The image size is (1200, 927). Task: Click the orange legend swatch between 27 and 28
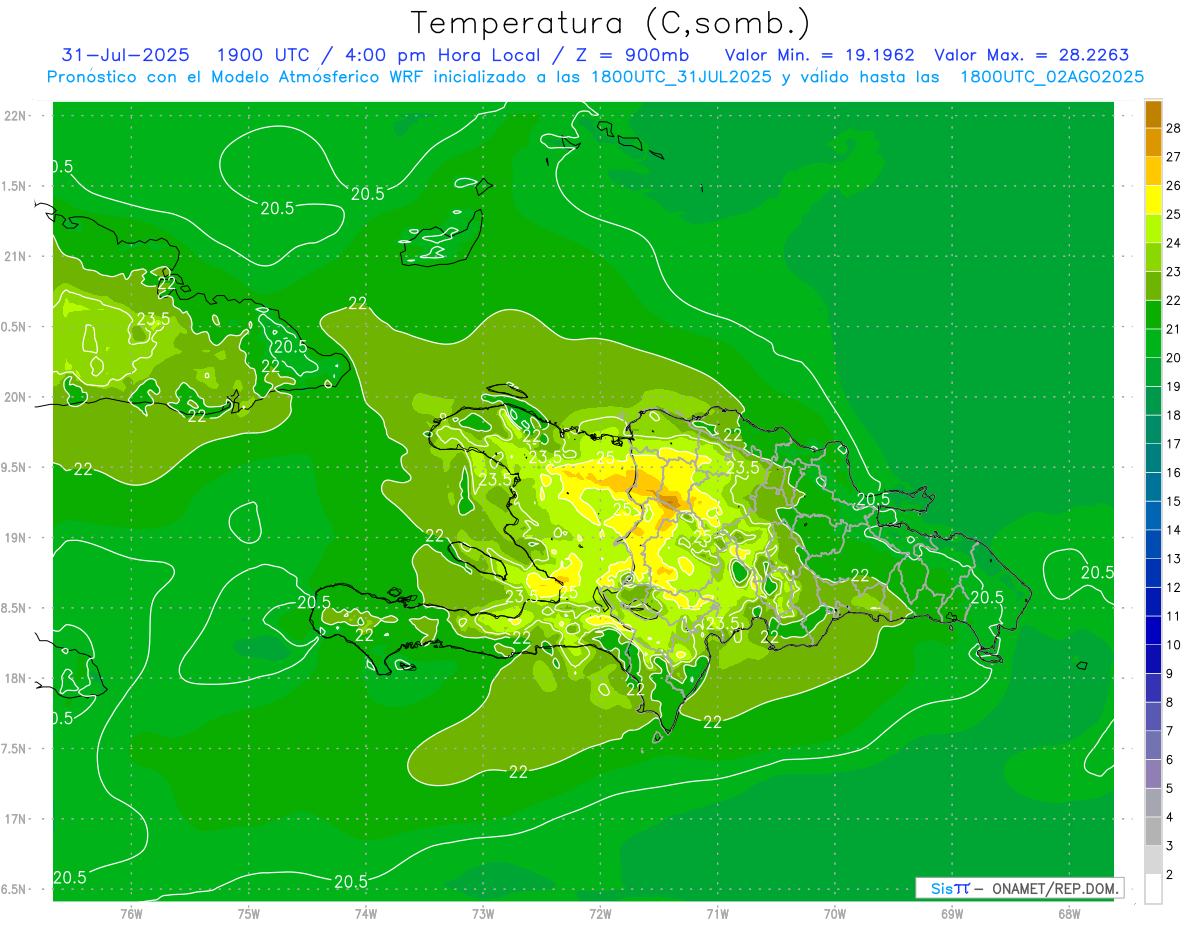coord(1153,143)
